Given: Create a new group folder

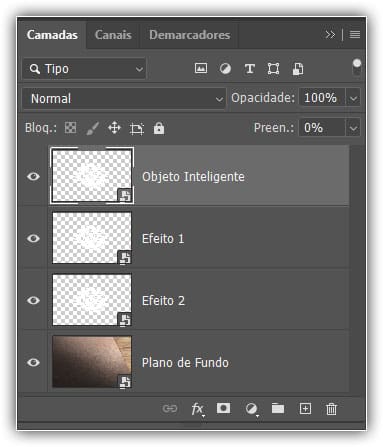Looking at the screenshot, I should [278, 408].
